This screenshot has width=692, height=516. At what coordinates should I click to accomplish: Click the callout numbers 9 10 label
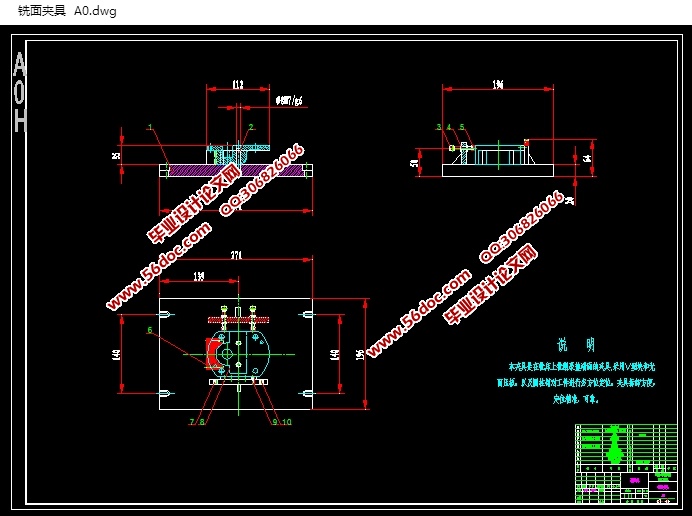[280, 422]
